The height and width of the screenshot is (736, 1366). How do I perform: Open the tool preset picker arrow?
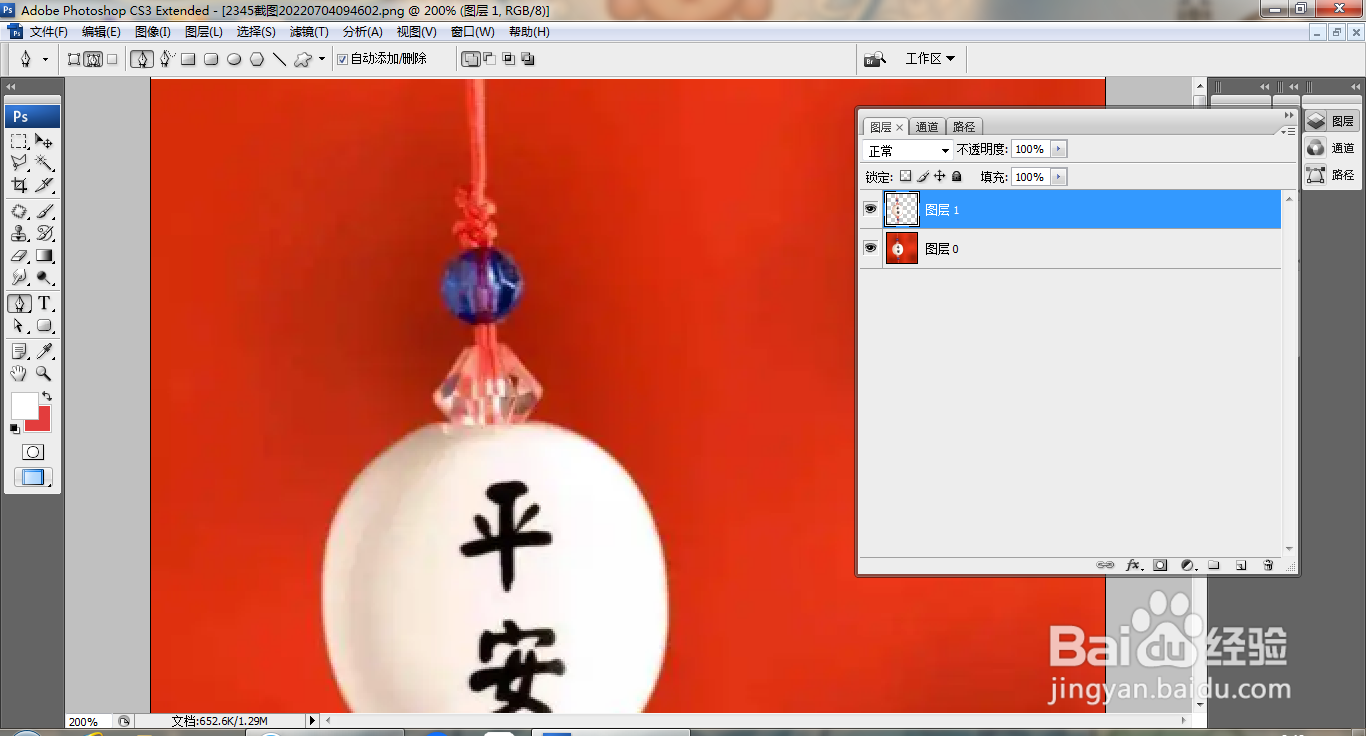point(45,59)
